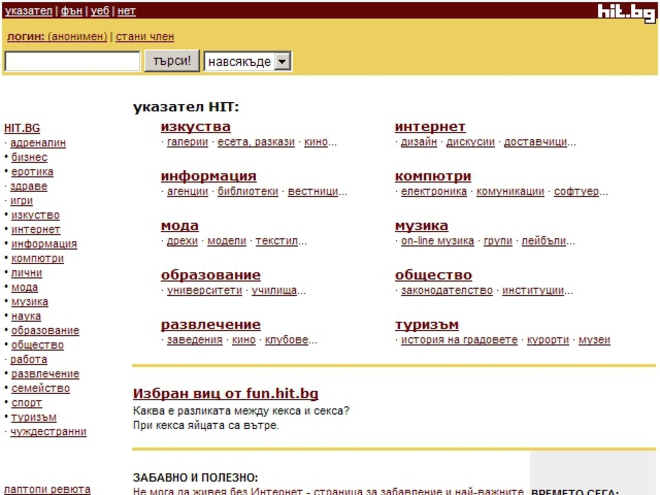
Task: Open лаптопи ревюта link at bottom
Action: (47, 490)
